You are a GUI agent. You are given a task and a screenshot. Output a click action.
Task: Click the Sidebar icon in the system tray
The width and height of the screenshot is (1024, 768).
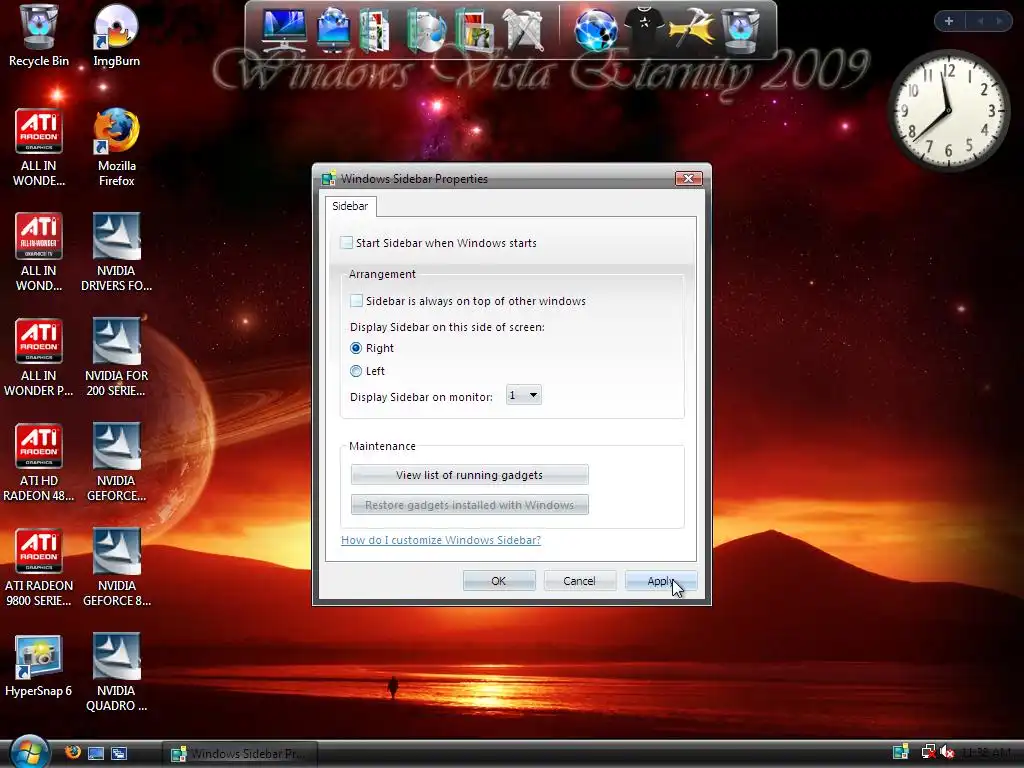coord(901,752)
